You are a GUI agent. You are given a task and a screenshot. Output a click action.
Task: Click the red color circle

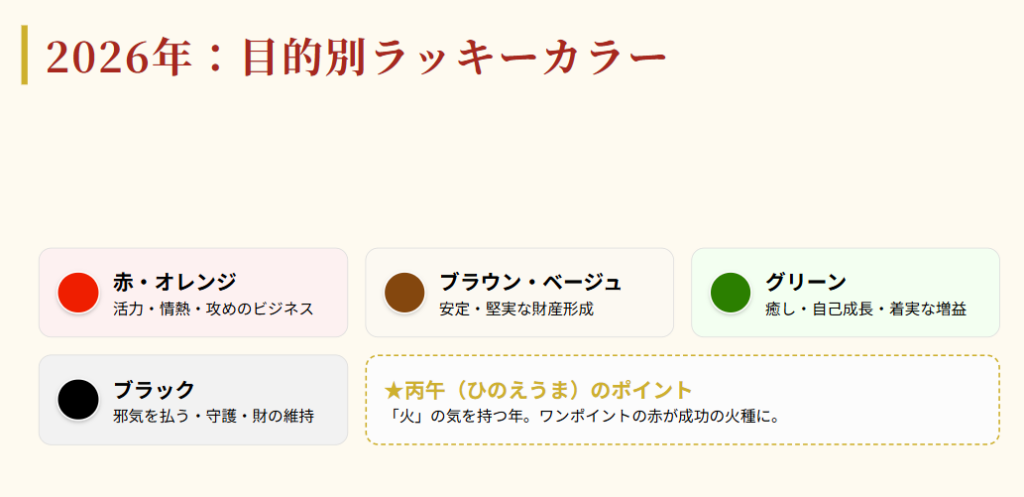pos(78,292)
